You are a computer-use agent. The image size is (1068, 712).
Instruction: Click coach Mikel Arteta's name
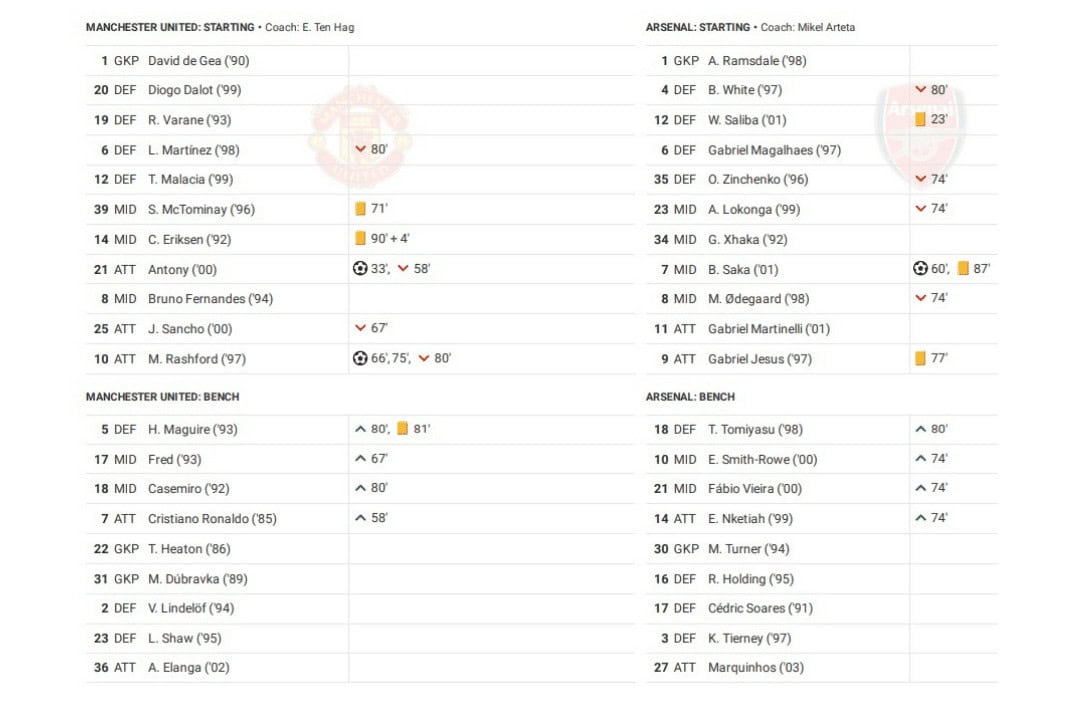[x=826, y=27]
